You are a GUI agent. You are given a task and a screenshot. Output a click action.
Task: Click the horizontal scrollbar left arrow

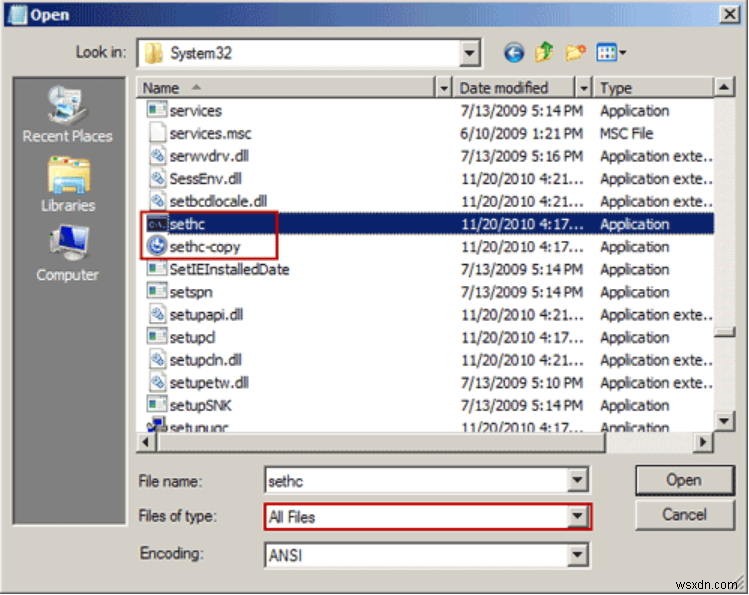(x=146, y=442)
